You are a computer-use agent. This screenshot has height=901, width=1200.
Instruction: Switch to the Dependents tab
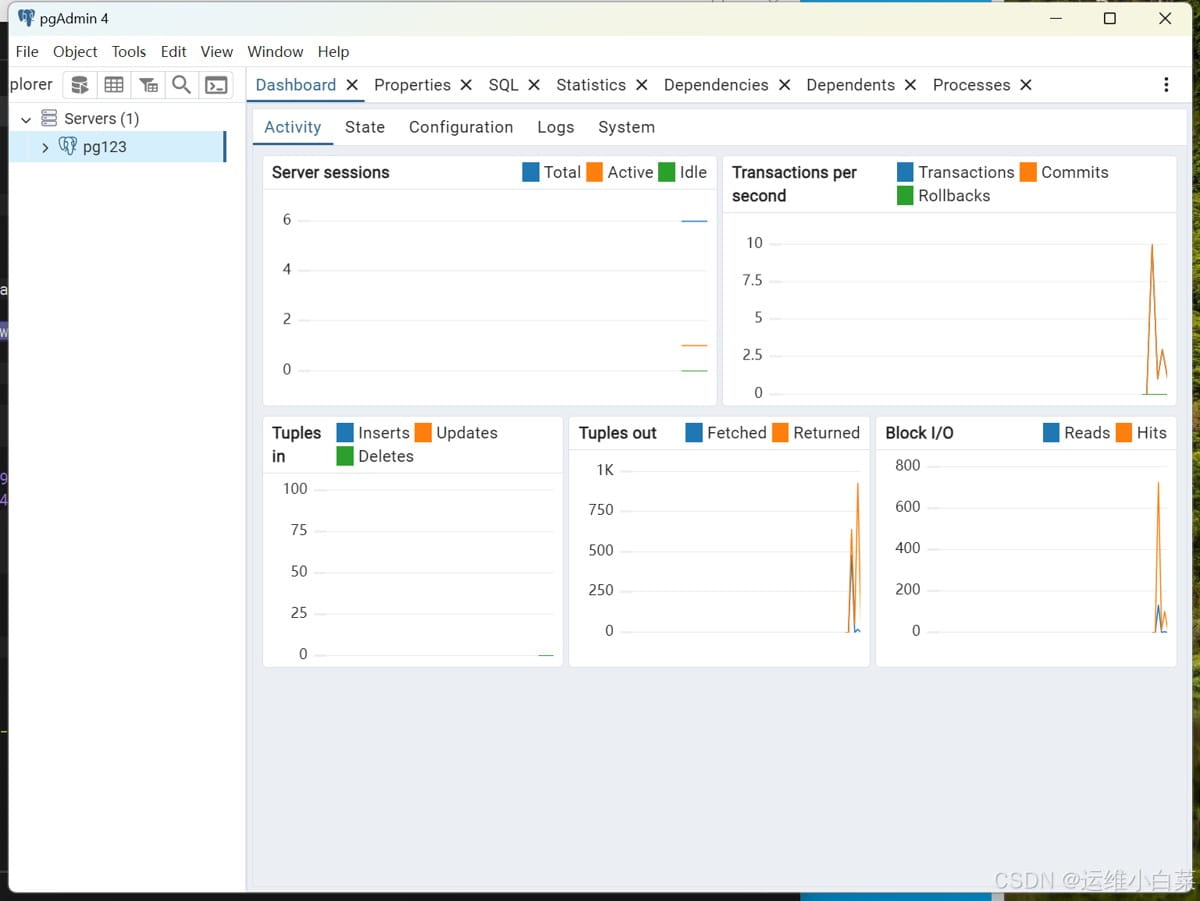[x=850, y=85]
